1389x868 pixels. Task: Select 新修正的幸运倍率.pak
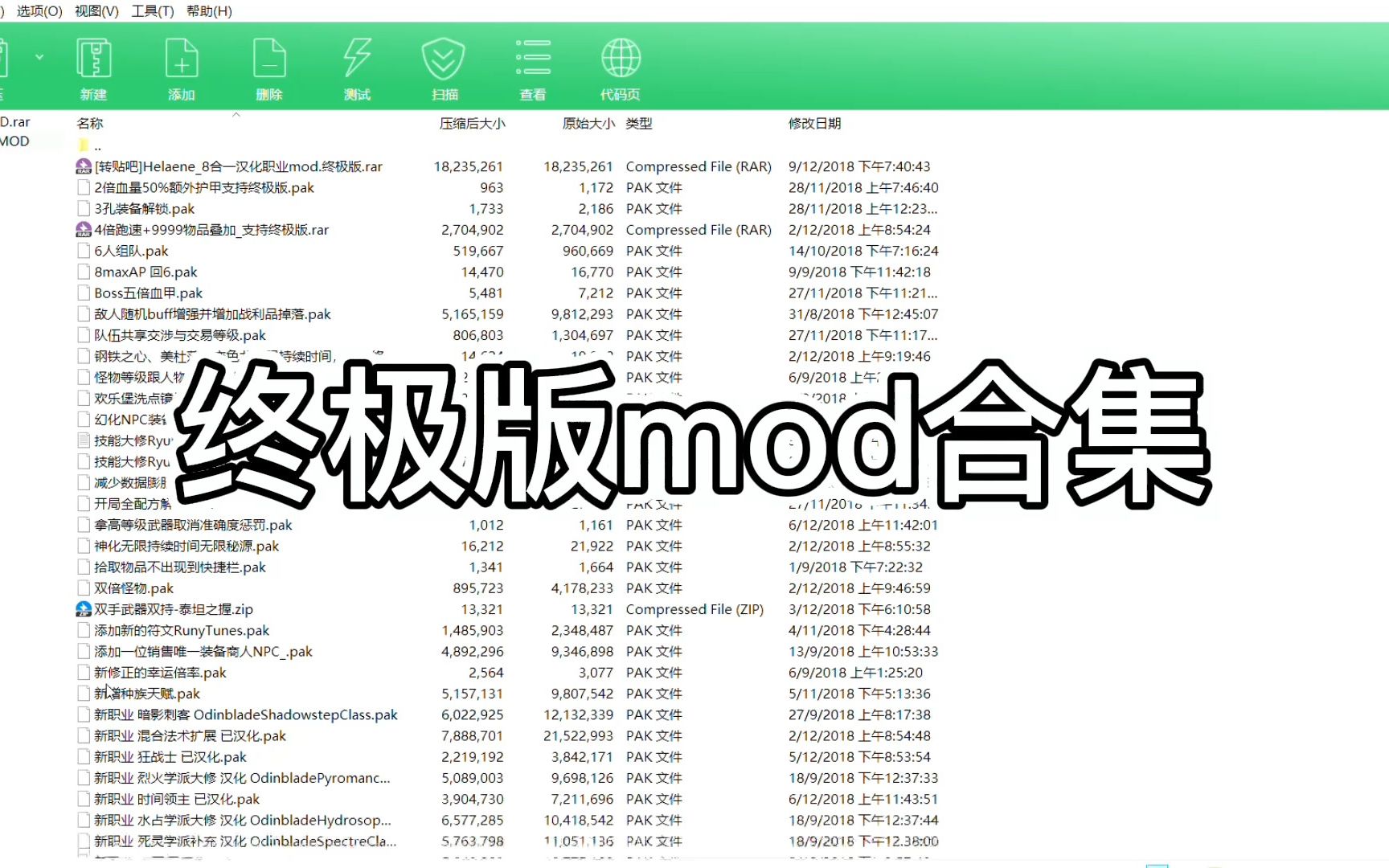pos(160,672)
